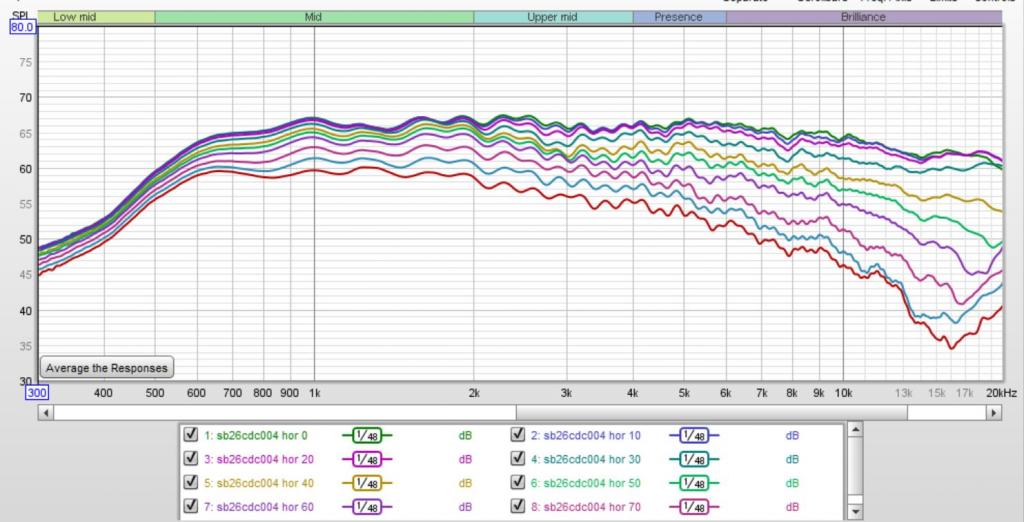
Task: Click the legend panel scroll up arrow
Action: pyautogui.click(x=855, y=430)
